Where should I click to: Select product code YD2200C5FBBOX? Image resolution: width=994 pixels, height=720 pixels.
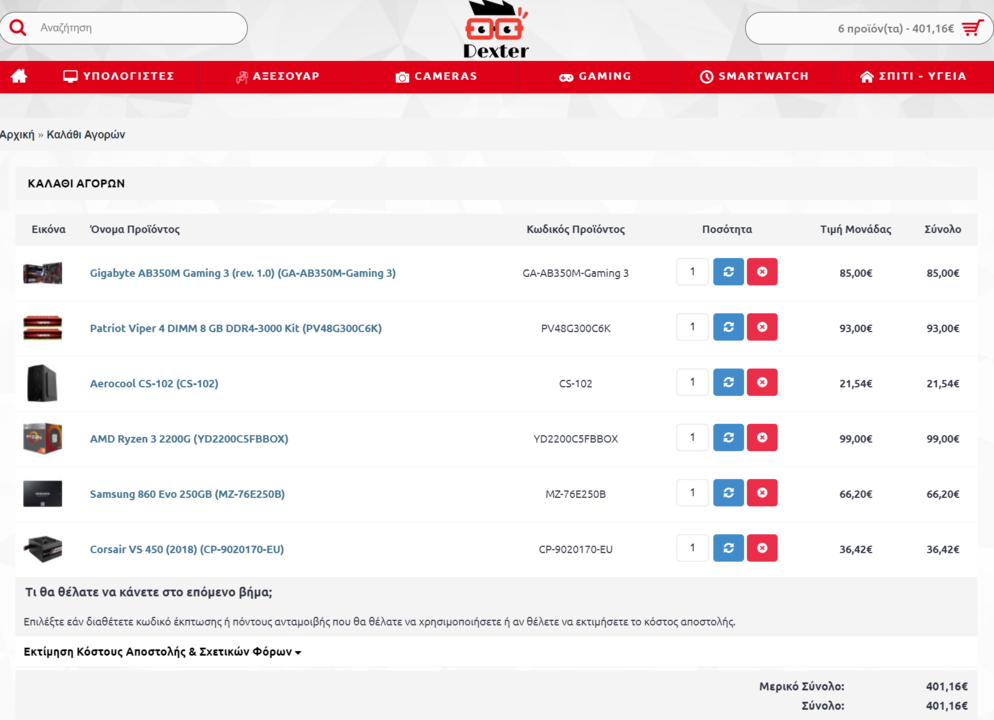(x=576, y=439)
